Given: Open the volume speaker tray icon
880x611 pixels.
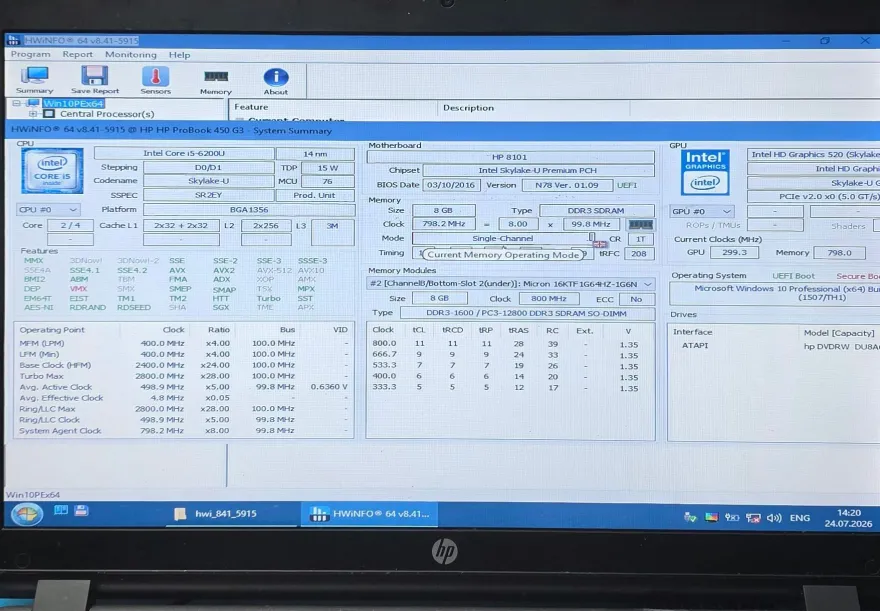Looking at the screenshot, I should click(774, 518).
